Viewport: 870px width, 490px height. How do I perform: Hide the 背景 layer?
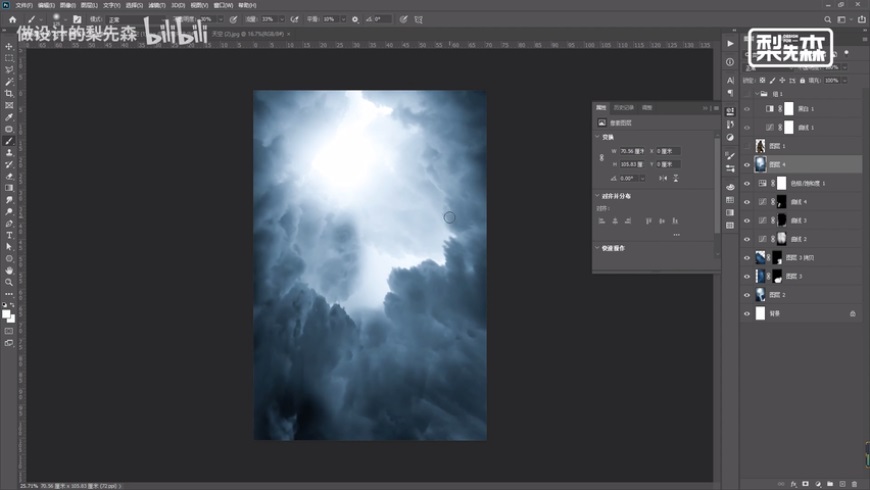click(x=747, y=314)
